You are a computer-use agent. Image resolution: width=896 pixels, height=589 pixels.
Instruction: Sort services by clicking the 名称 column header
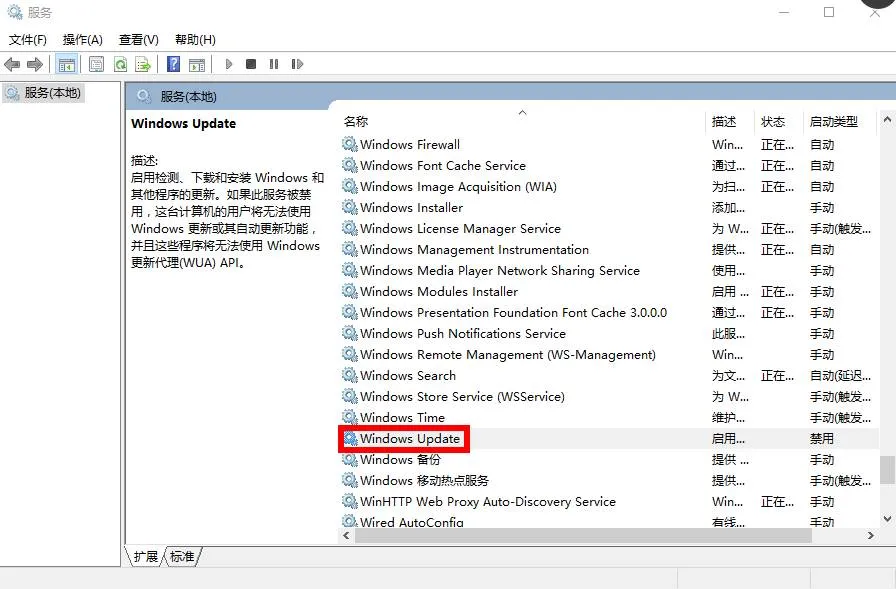(355, 119)
